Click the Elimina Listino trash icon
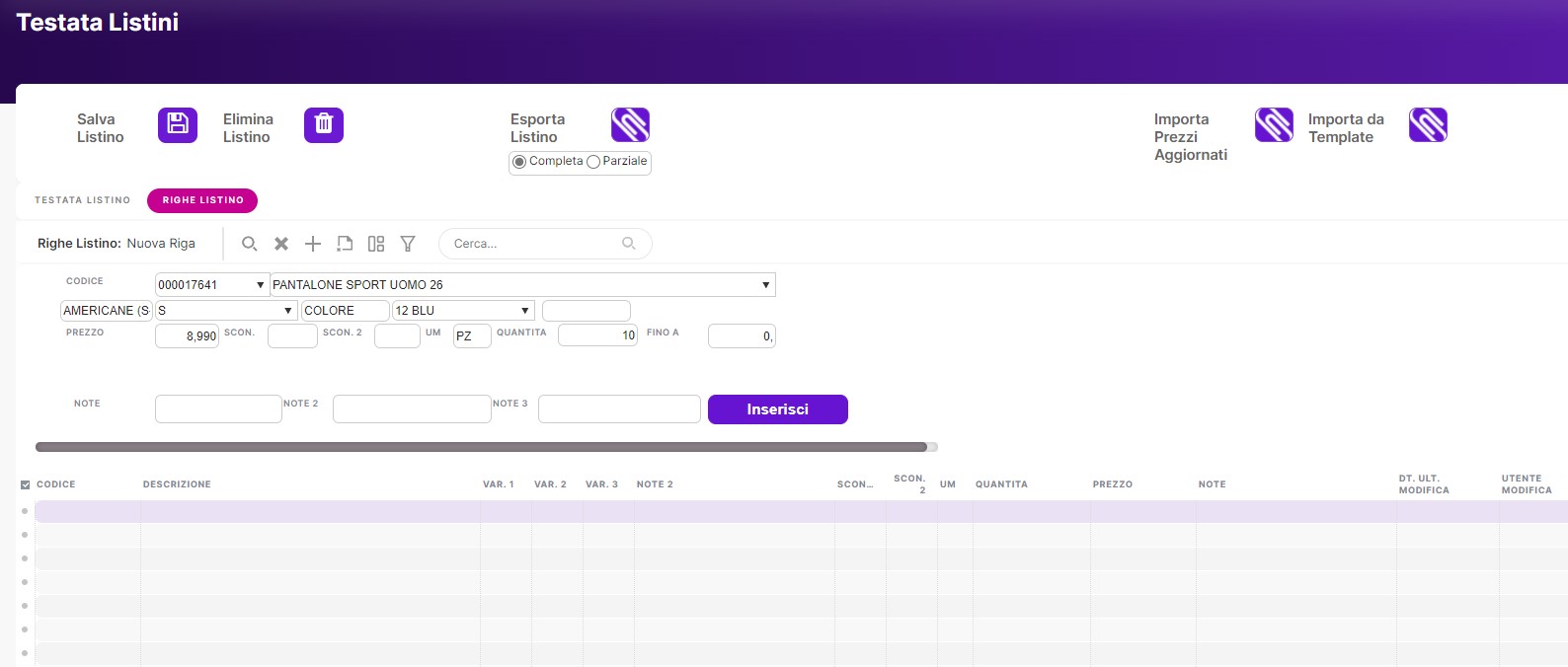 [x=323, y=125]
